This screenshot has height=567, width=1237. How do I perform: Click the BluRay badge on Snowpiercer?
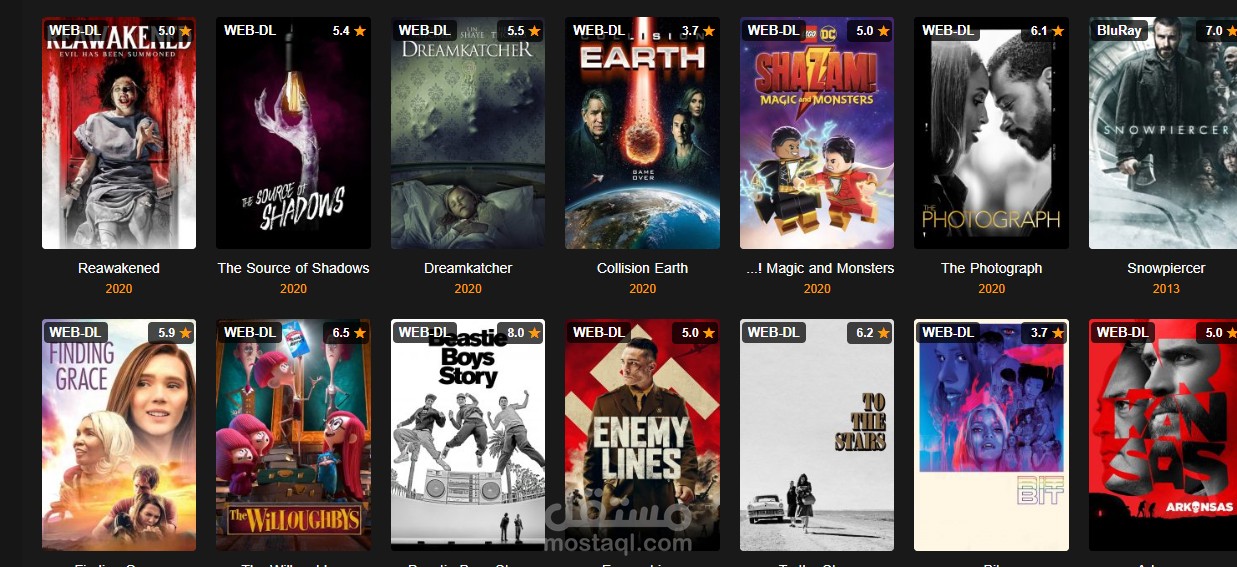click(1119, 30)
